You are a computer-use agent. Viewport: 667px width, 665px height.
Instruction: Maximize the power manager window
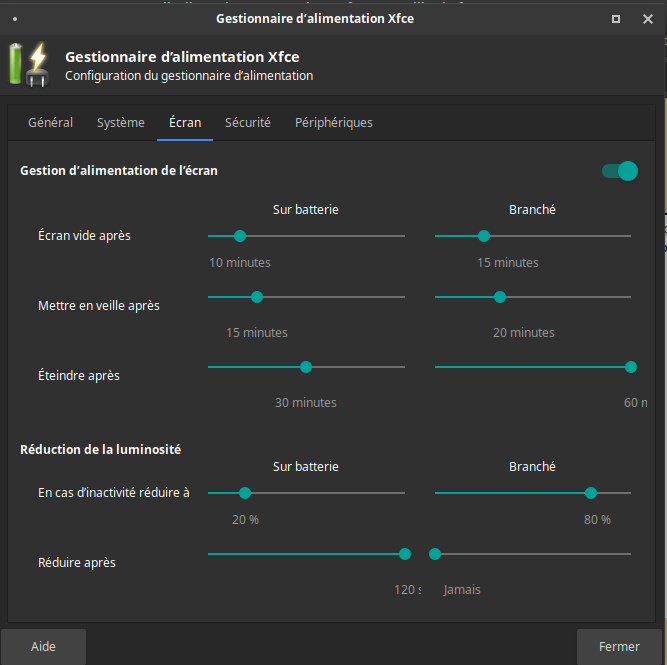[x=616, y=19]
